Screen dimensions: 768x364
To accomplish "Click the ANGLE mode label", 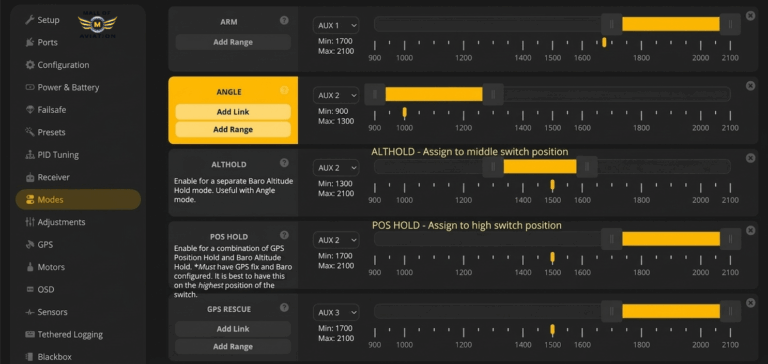I will coord(229,92).
